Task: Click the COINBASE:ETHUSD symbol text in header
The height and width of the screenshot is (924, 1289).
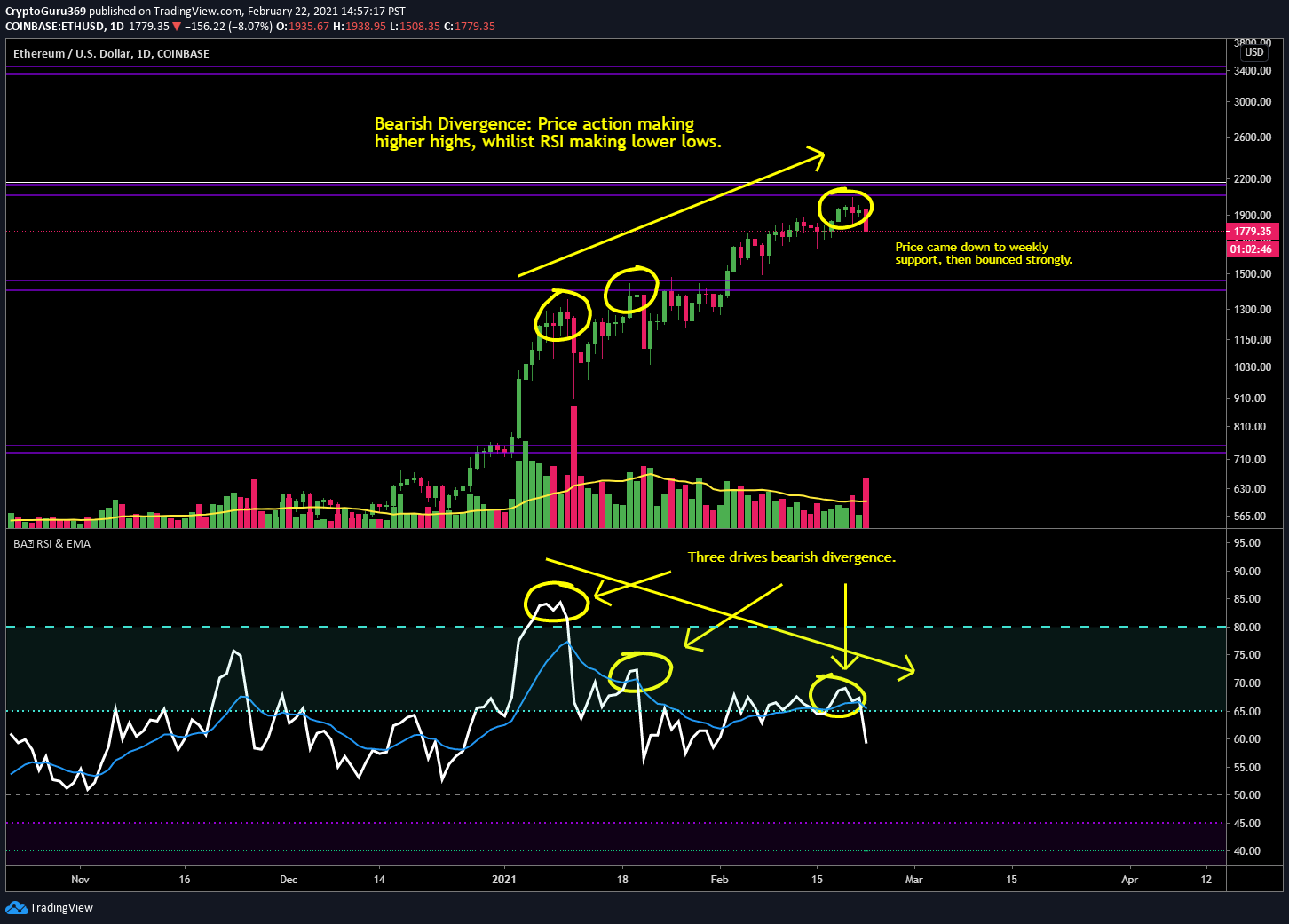Action: 55,27
